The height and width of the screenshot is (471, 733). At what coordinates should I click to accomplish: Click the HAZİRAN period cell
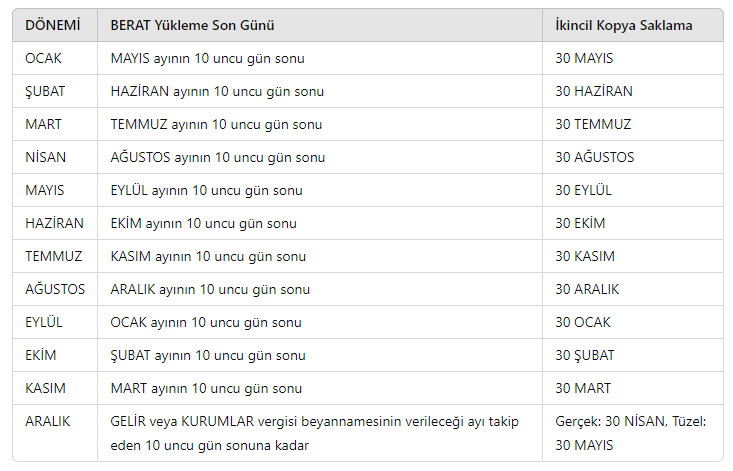(55, 223)
